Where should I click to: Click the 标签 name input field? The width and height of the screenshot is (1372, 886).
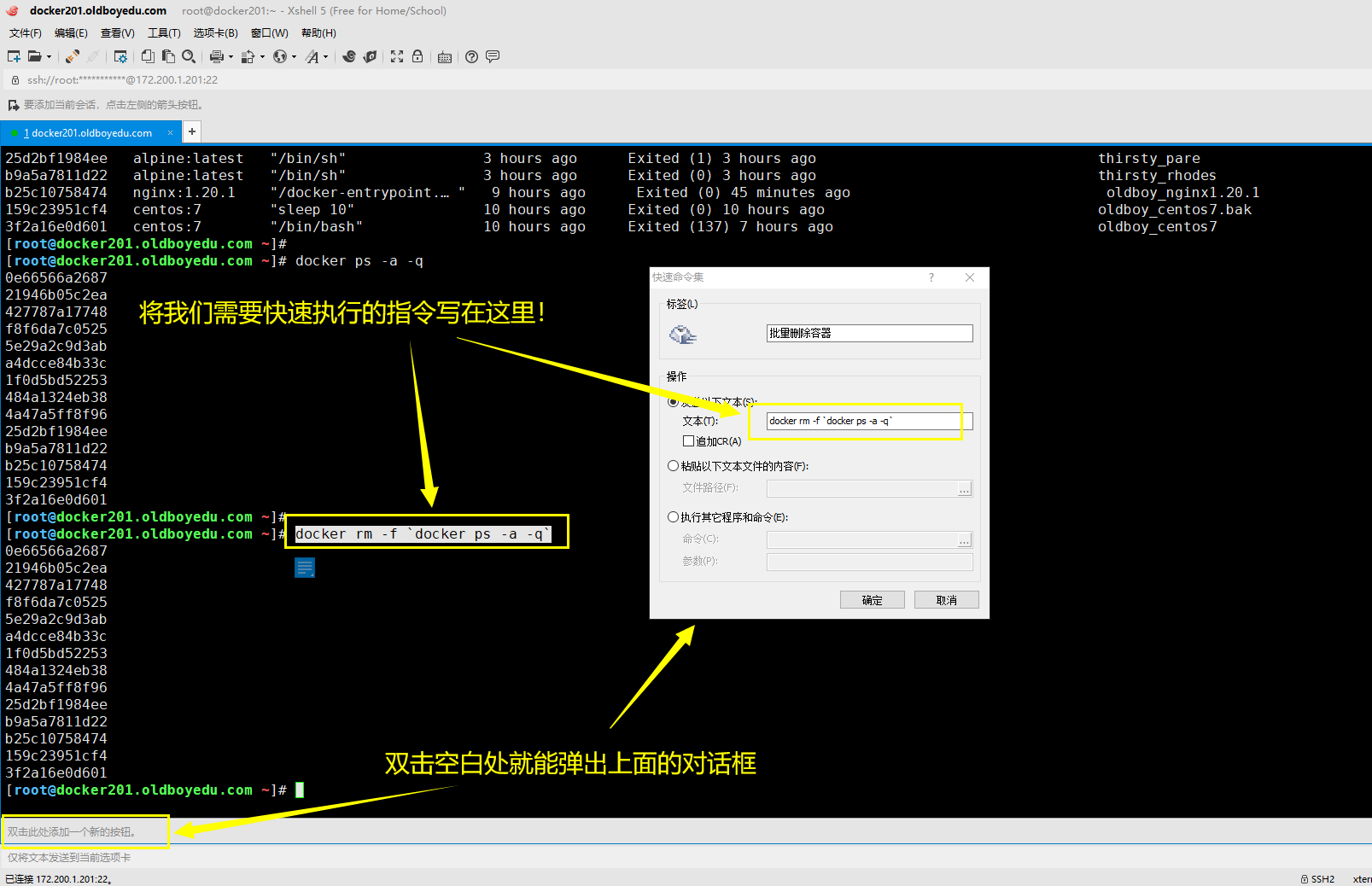pyautogui.click(x=869, y=333)
